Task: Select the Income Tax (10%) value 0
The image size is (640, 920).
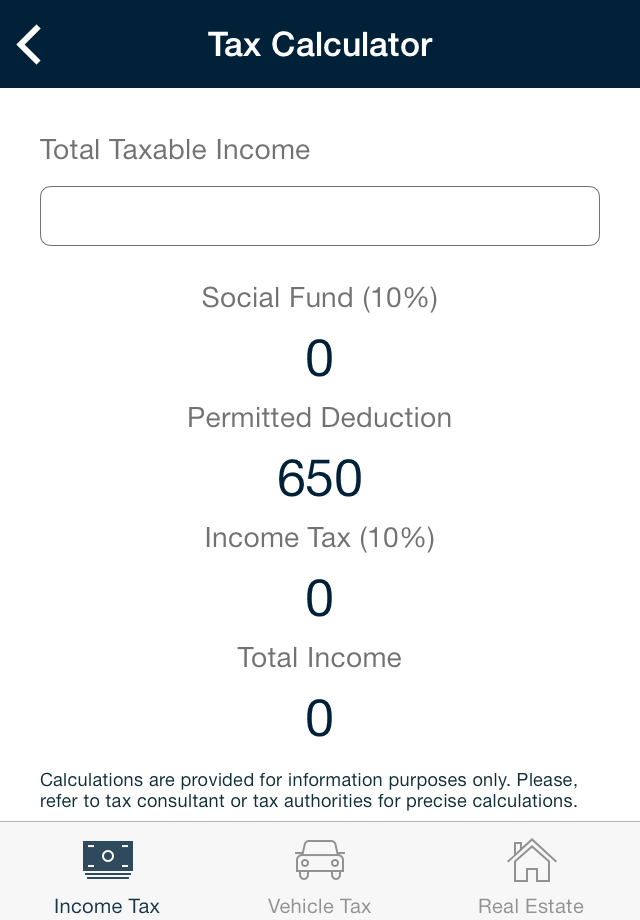Action: point(320,598)
